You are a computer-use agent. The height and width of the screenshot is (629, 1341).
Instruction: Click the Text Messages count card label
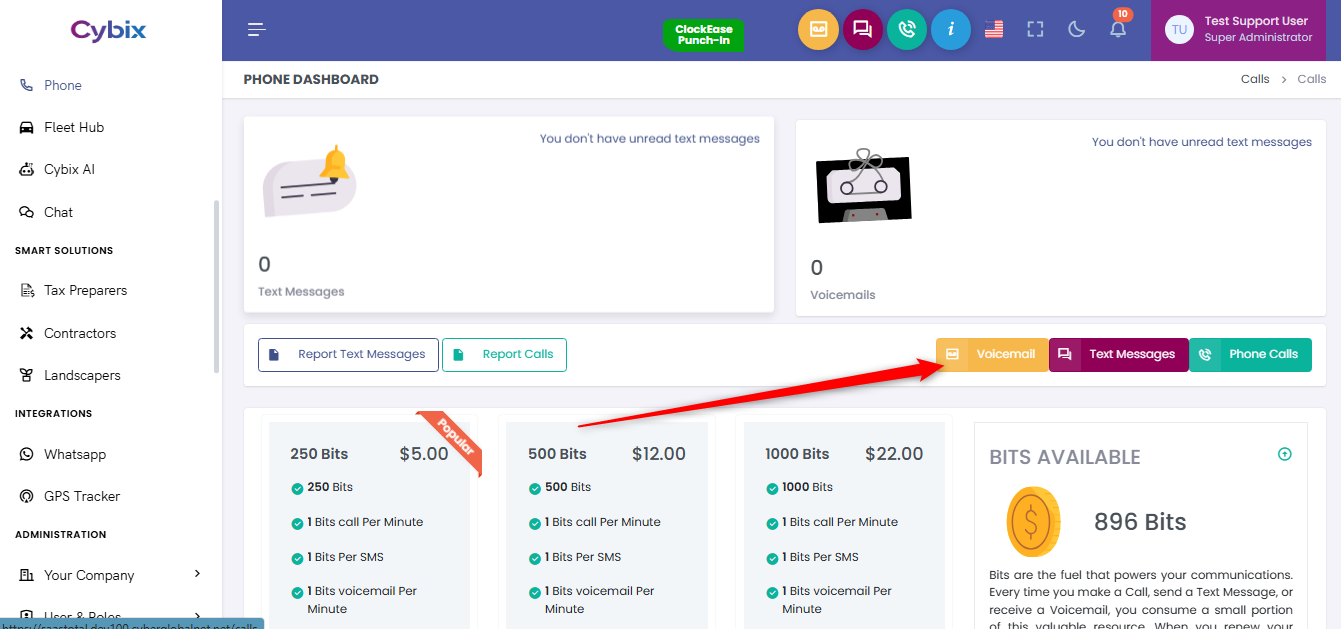(x=301, y=292)
